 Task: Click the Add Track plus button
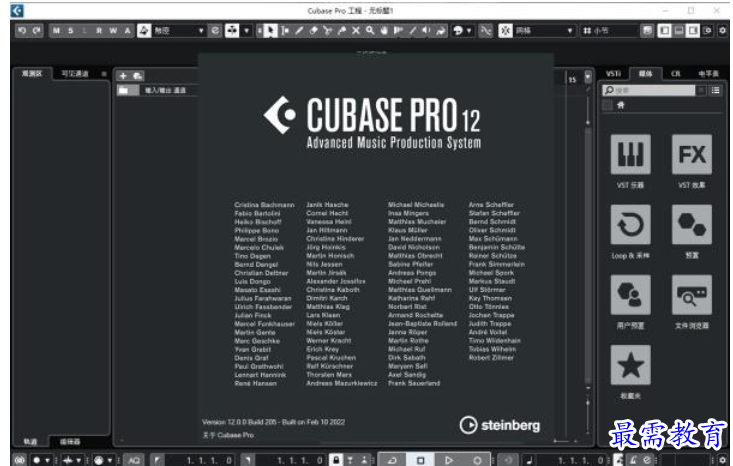123,76
